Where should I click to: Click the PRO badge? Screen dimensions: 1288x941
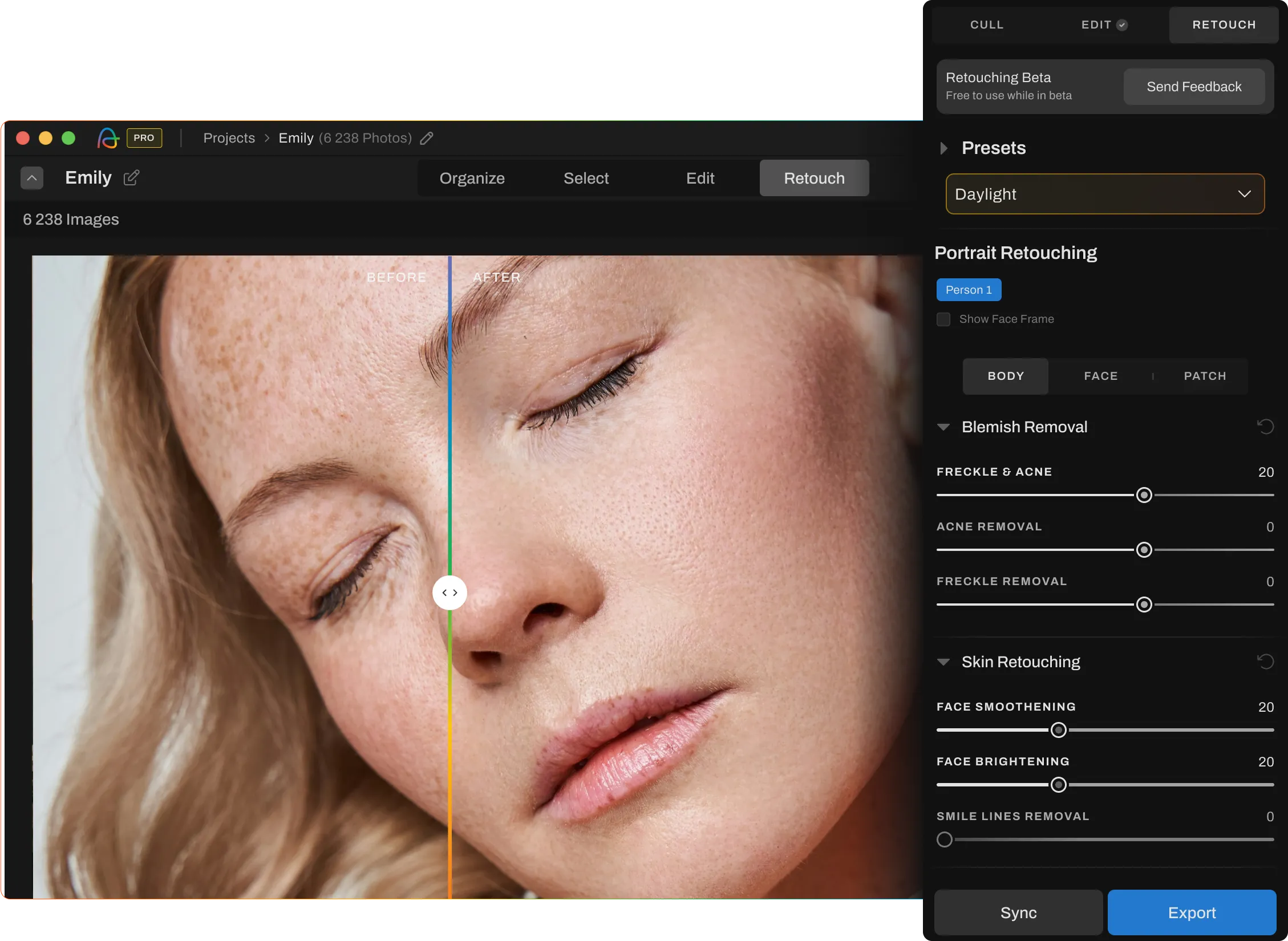144,138
